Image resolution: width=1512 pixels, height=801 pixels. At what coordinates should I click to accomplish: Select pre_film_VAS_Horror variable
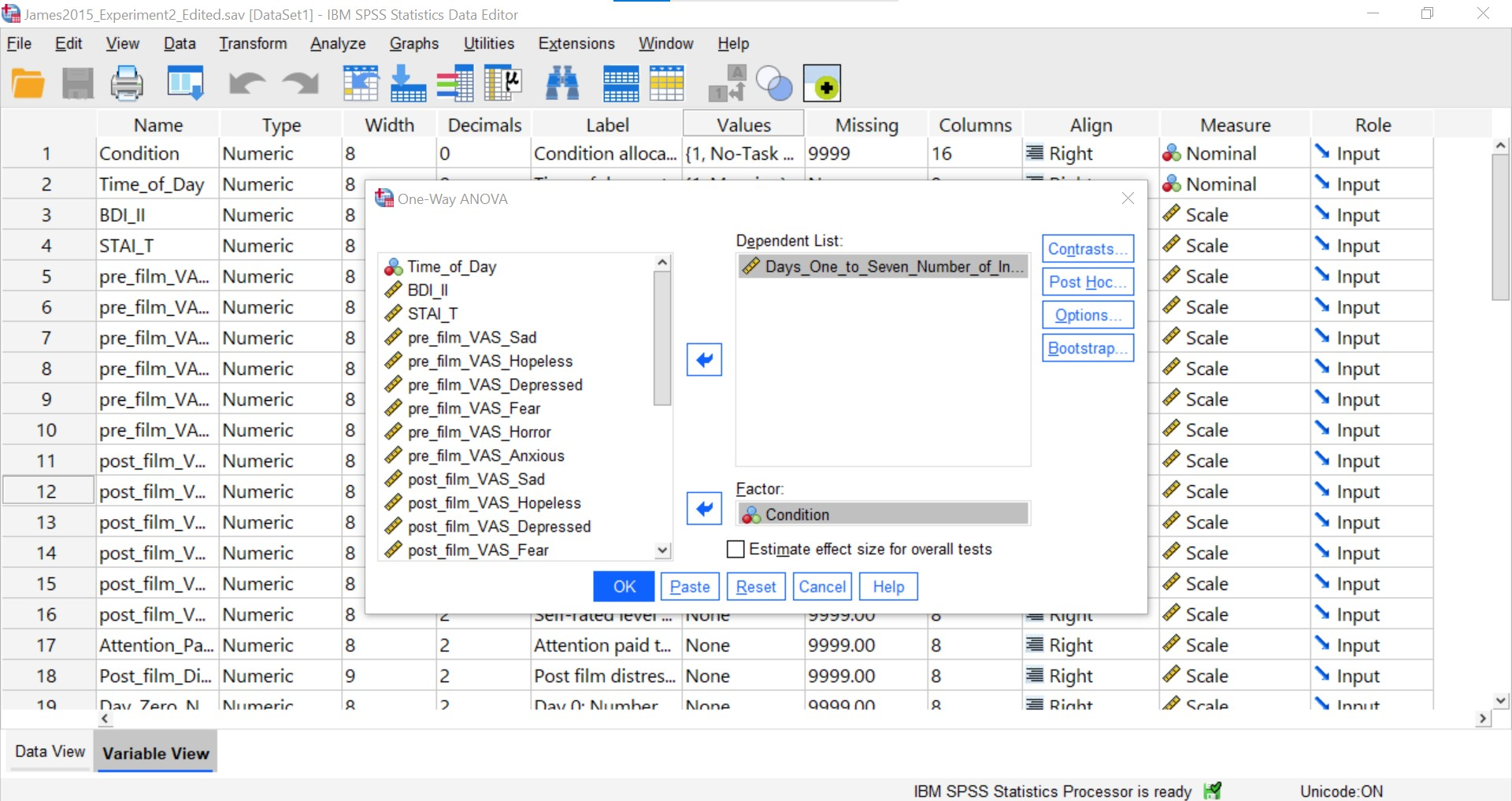point(479,432)
